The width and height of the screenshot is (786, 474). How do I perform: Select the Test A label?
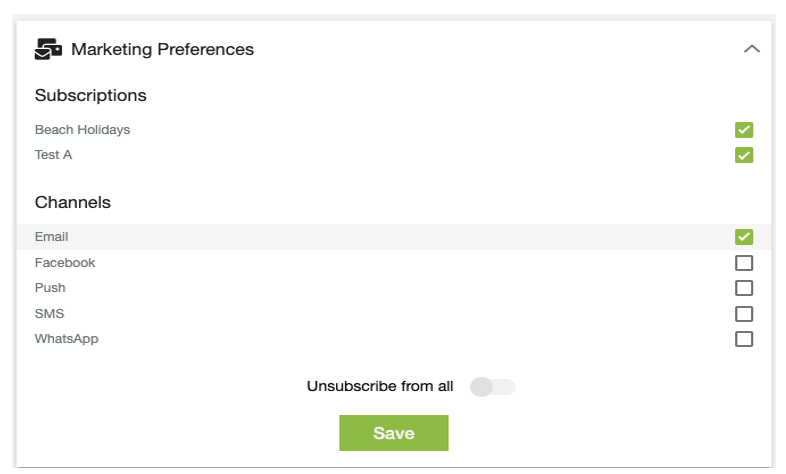pyautogui.click(x=53, y=155)
